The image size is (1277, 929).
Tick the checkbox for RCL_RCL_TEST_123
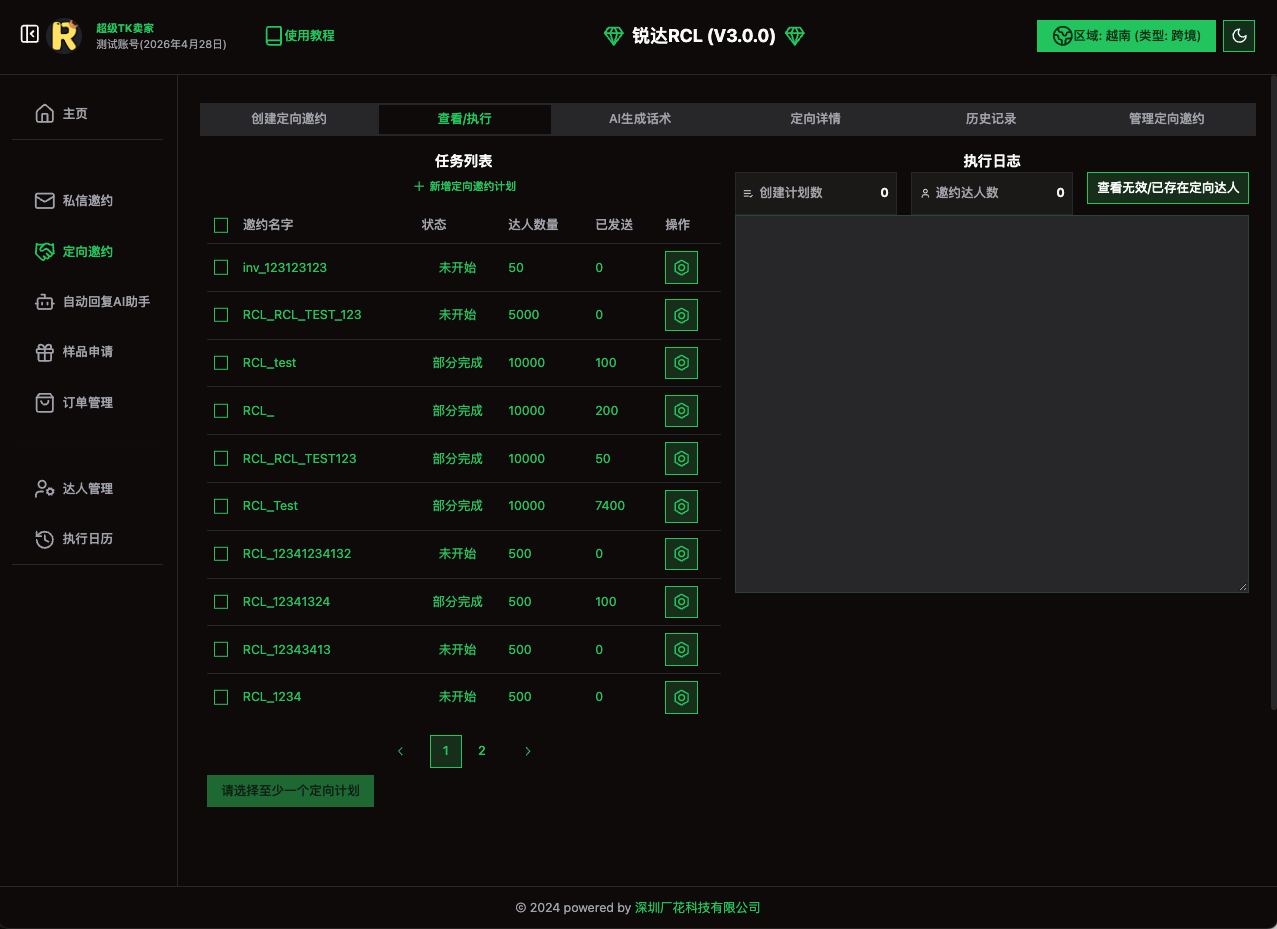(221, 315)
